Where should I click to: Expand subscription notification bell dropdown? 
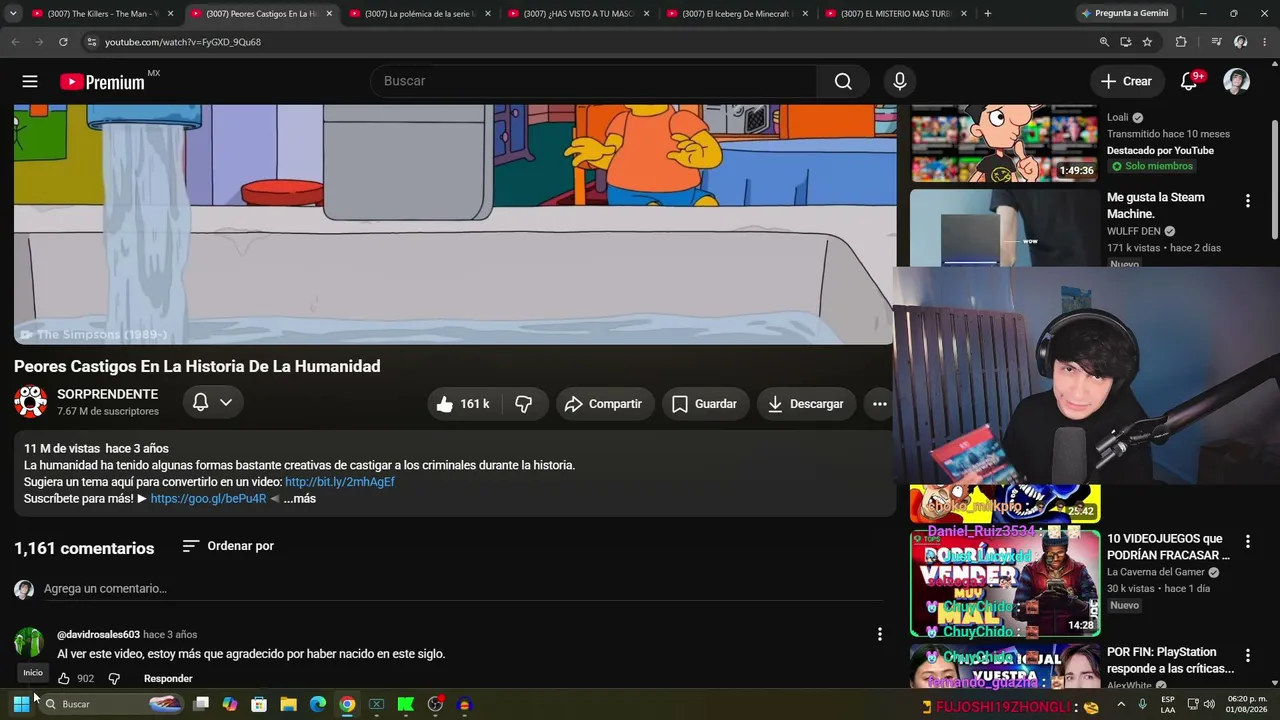(212, 402)
